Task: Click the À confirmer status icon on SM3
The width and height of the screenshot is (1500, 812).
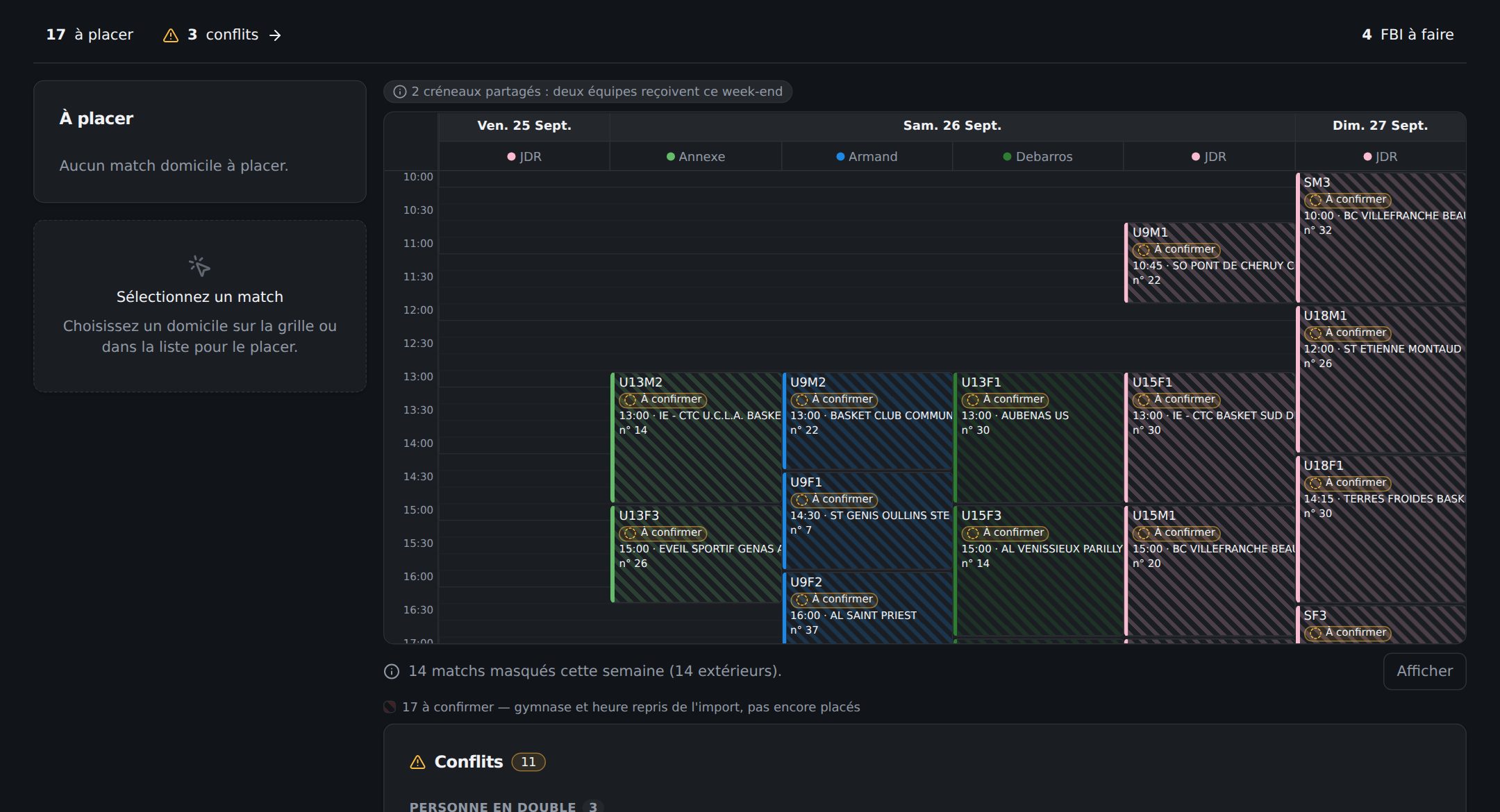Action: pyautogui.click(x=1315, y=200)
